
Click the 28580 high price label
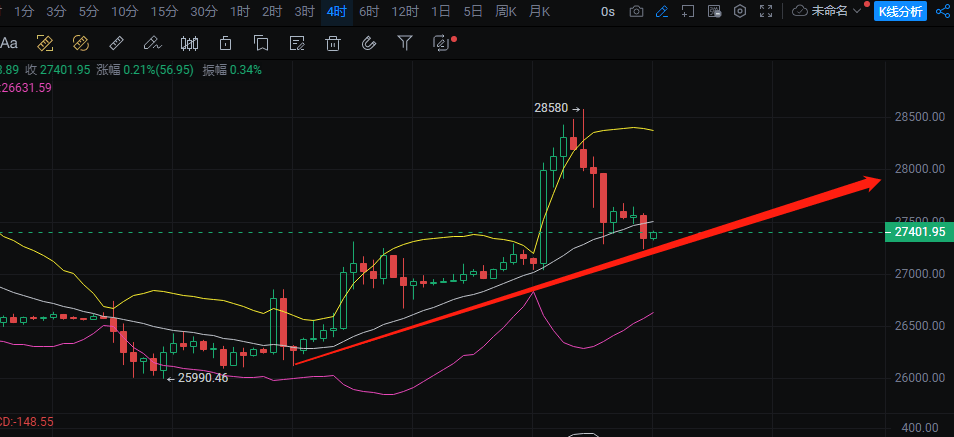[x=551, y=108]
